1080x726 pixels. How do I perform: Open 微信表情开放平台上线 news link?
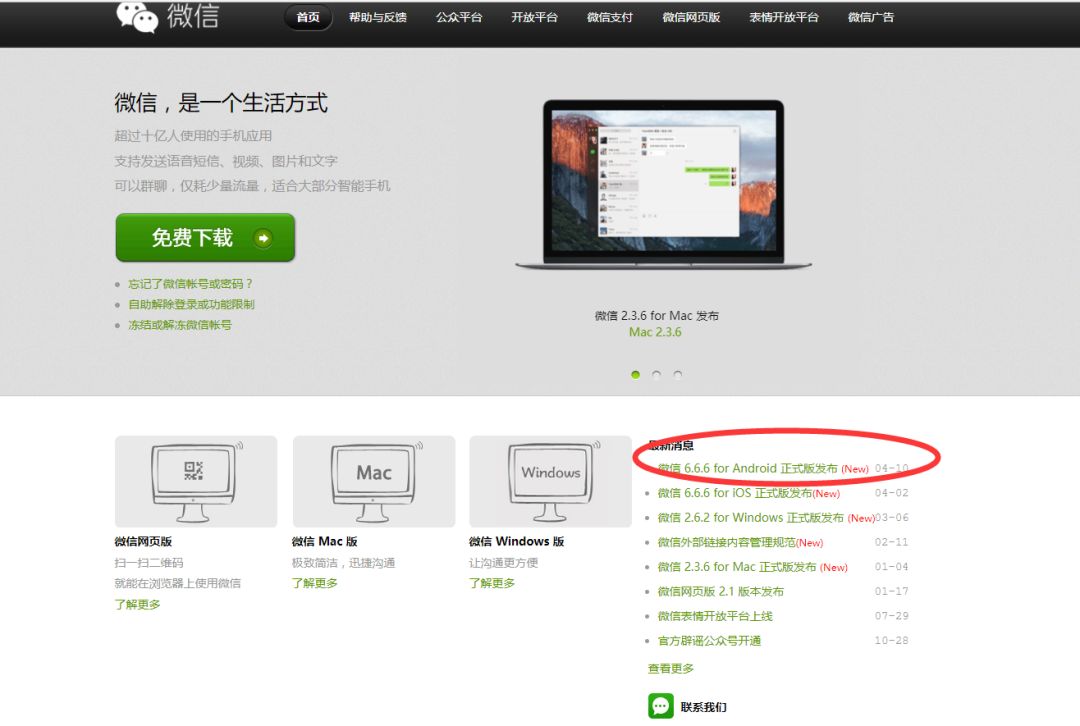(715, 616)
